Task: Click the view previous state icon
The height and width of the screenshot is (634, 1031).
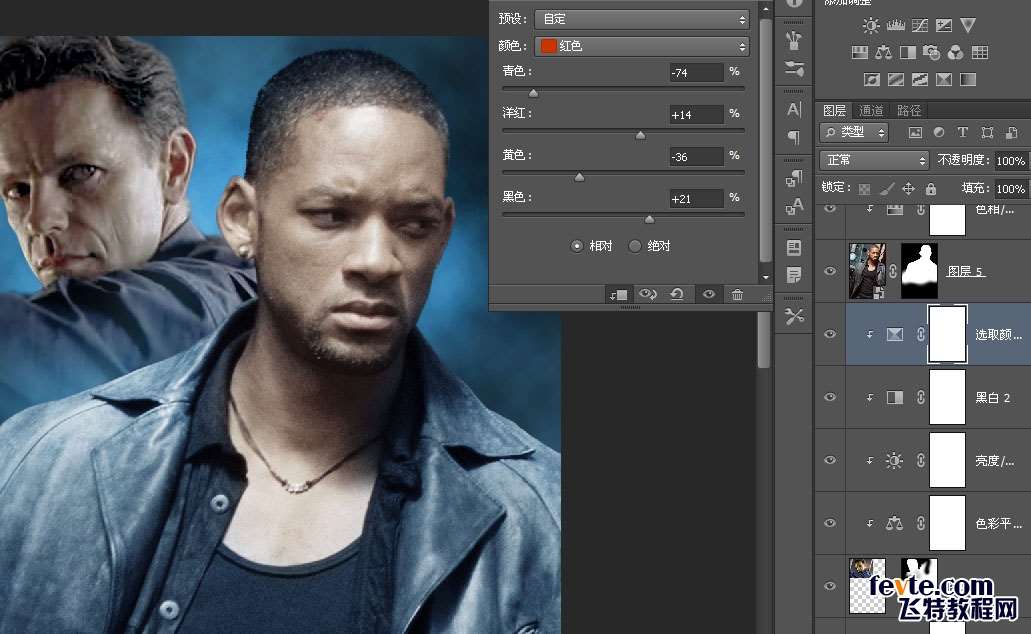Action: 648,294
